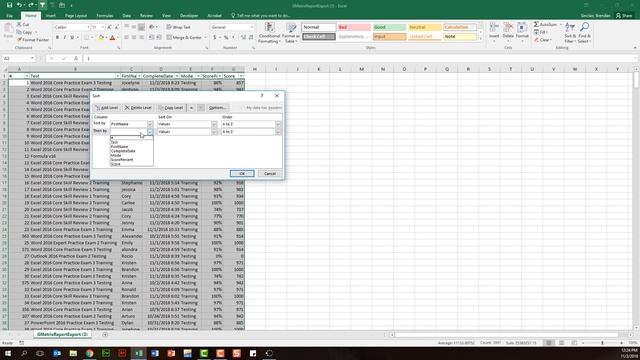The width and height of the screenshot is (640, 360).
Task: Open Order dropdown in Then by row
Action: (x=278, y=132)
